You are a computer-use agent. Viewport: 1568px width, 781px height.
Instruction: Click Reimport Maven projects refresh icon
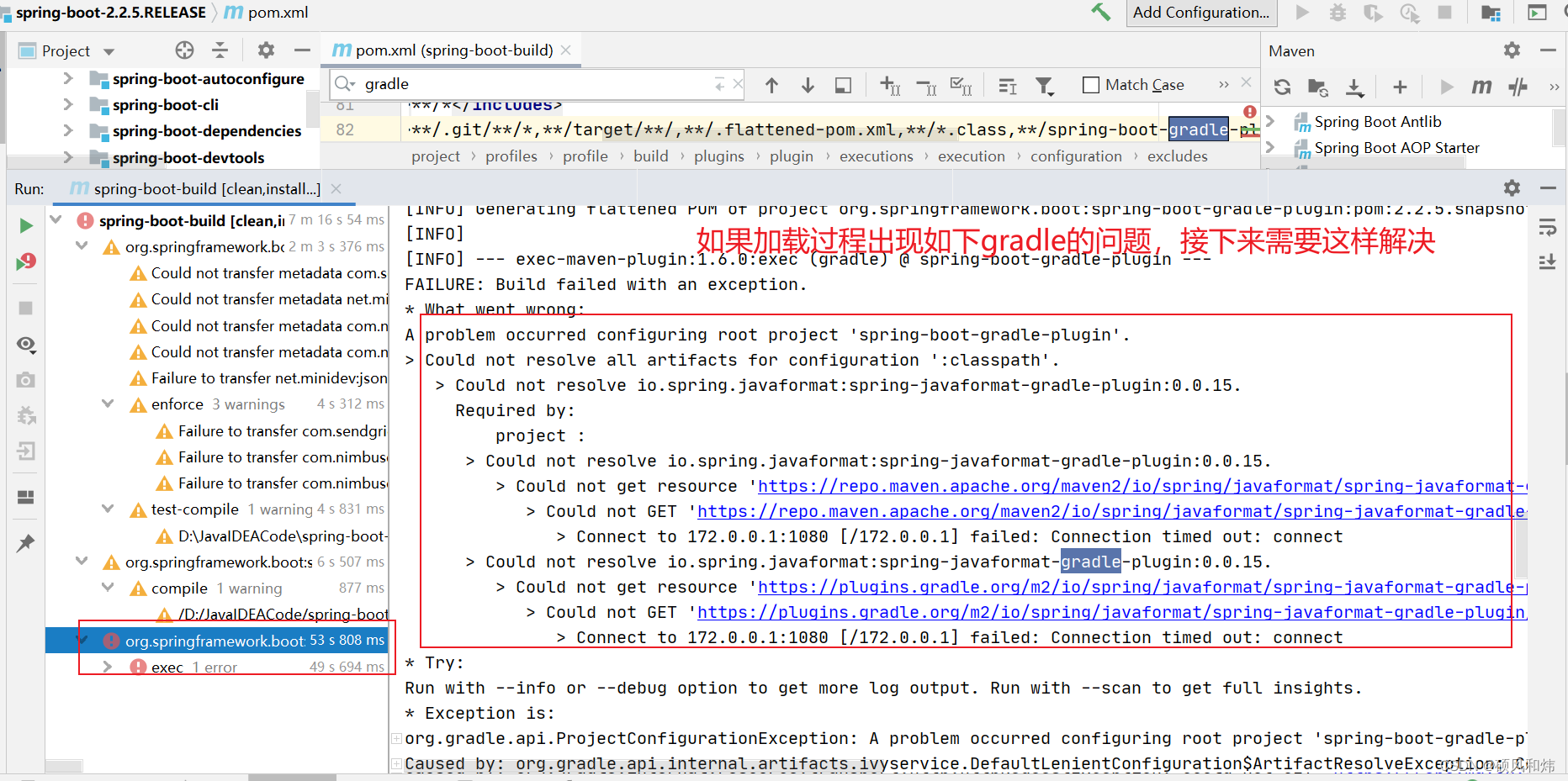[1282, 87]
